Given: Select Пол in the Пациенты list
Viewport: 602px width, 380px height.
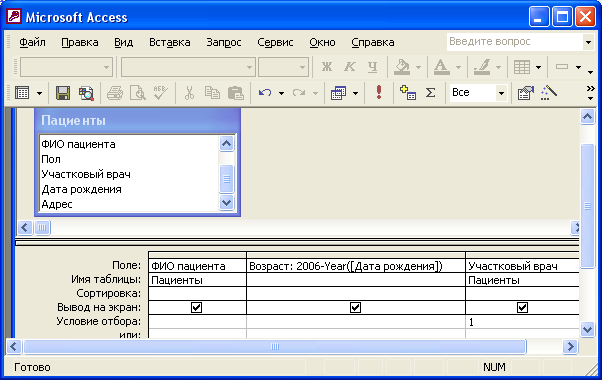Looking at the screenshot, I should (x=51, y=159).
